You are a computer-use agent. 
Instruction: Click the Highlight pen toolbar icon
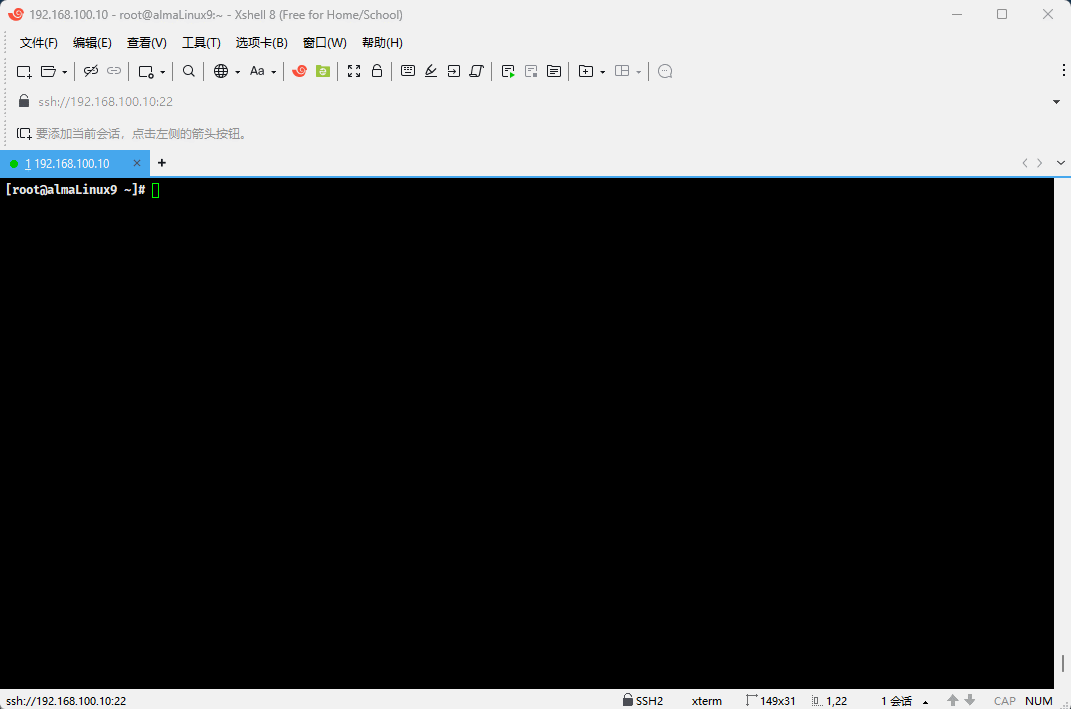[x=431, y=71]
